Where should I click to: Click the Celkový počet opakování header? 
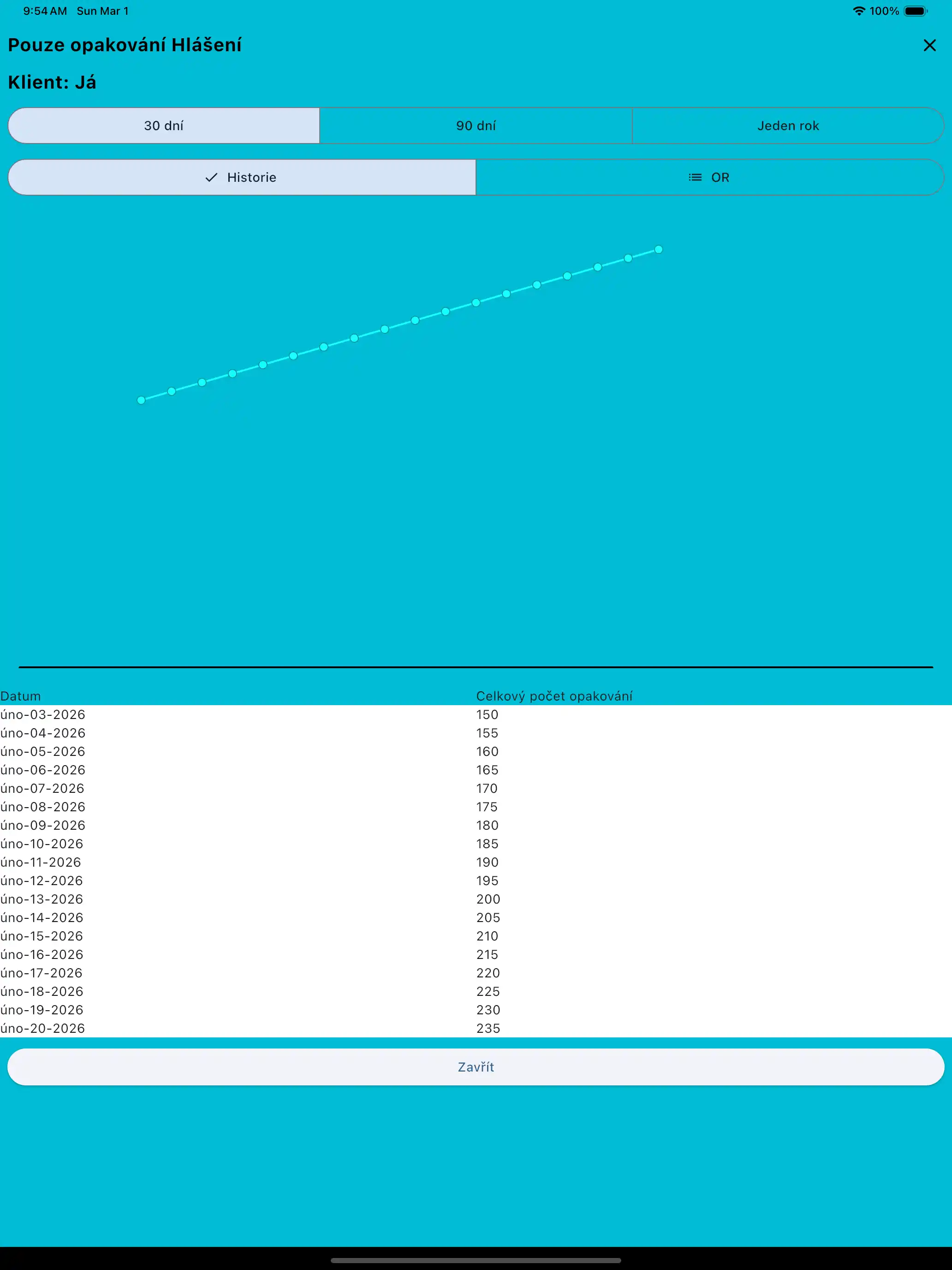pos(554,696)
